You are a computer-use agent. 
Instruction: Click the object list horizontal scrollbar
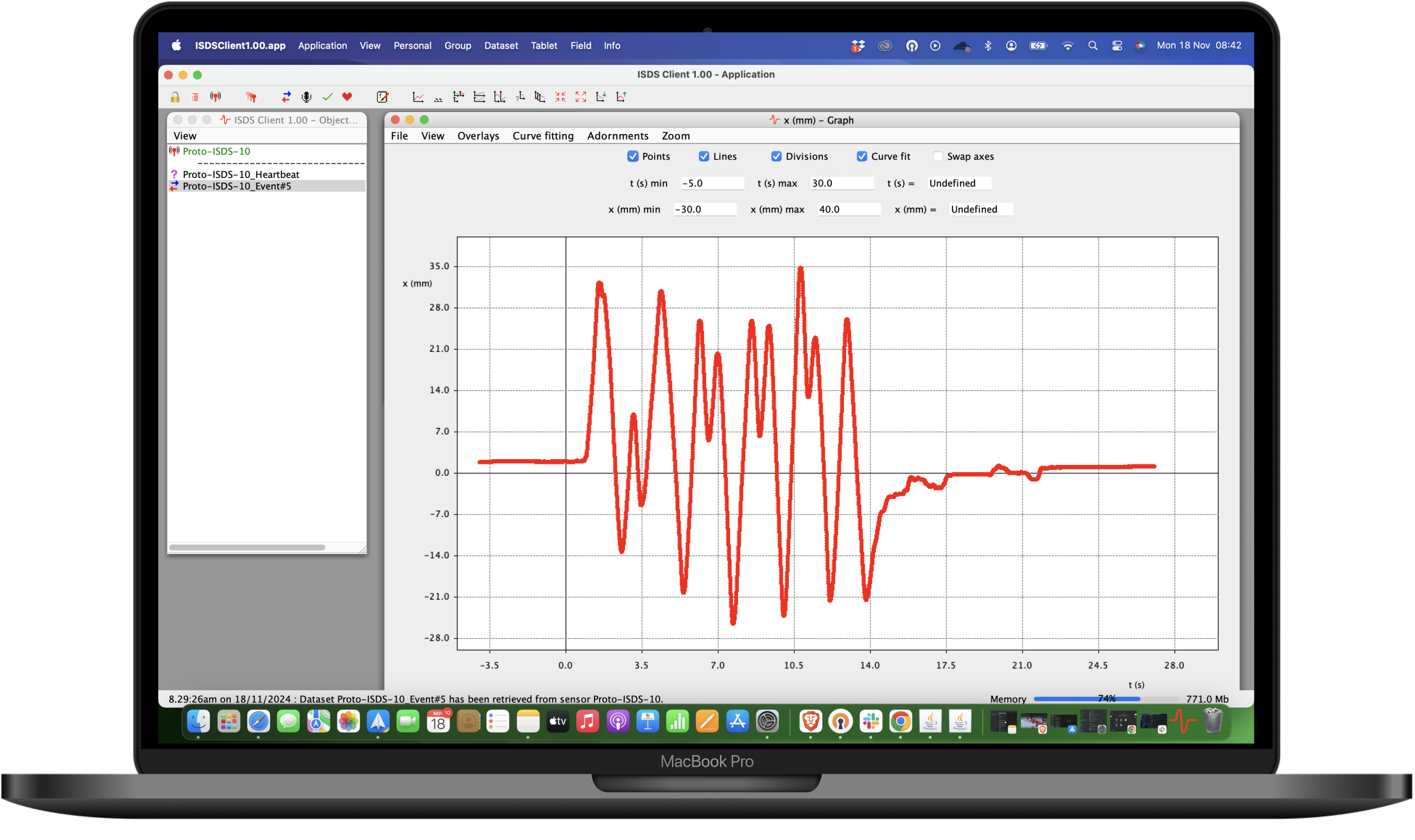coord(247,547)
